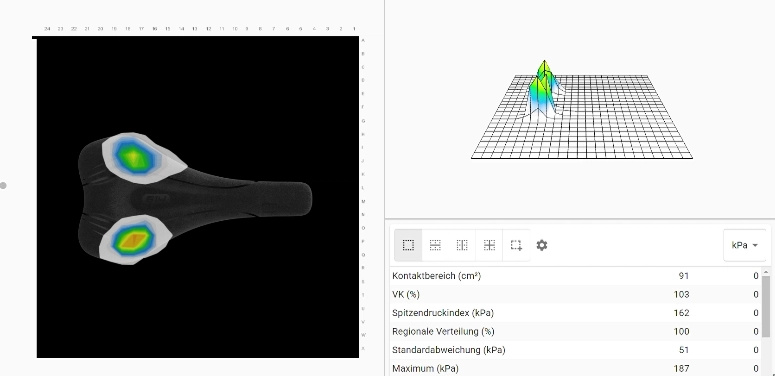Click the Maximum value 187

tap(682, 368)
